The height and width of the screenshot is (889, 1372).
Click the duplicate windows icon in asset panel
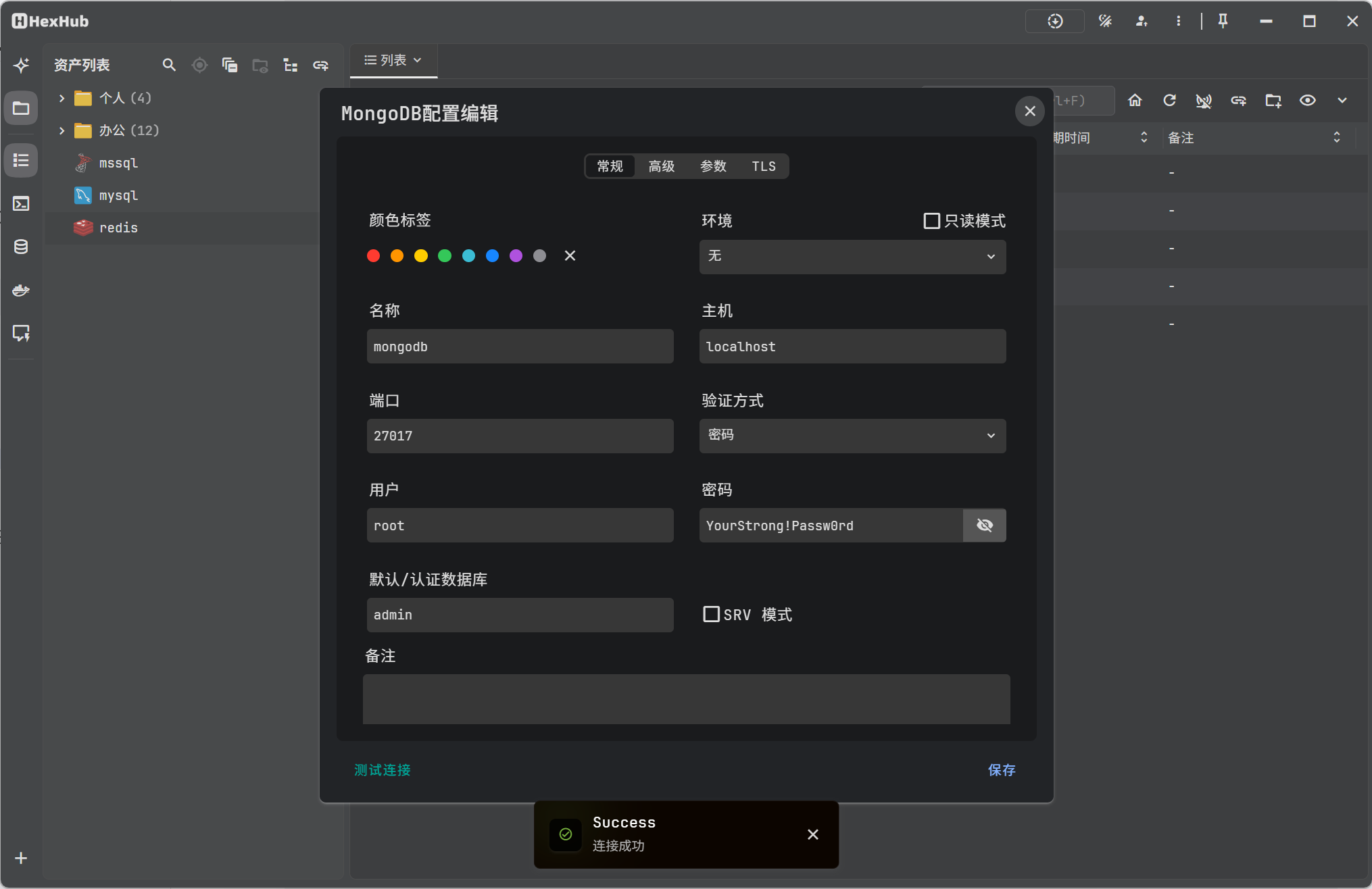tap(230, 65)
